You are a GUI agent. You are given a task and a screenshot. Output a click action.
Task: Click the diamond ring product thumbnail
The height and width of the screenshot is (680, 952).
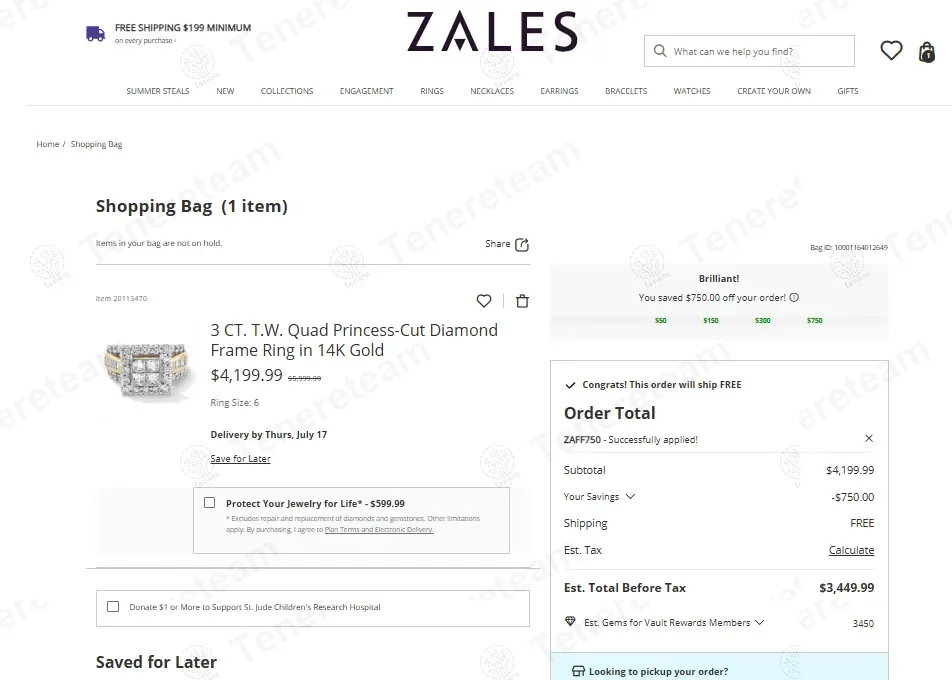[148, 371]
